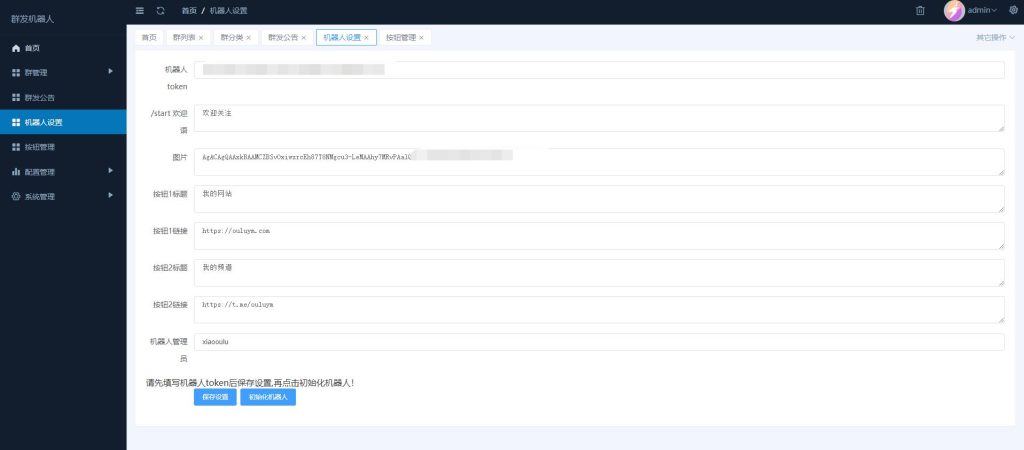Click the 保存设置 button
Viewport: 1024px width, 450px height.
coord(215,397)
